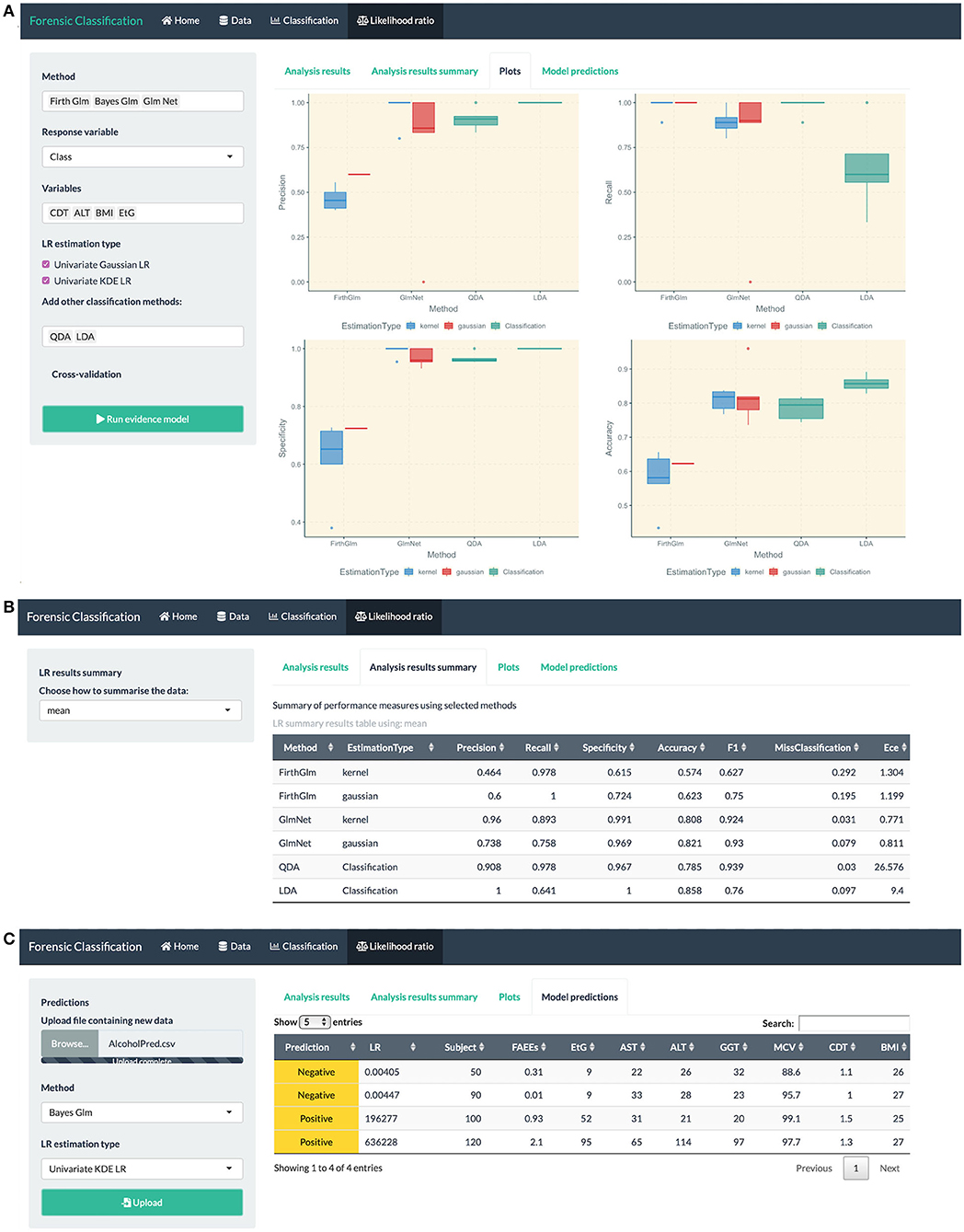This screenshot has height=1232, width=964.
Task: Click the Classification chart icon in panel C navbar
Action: click(275, 946)
